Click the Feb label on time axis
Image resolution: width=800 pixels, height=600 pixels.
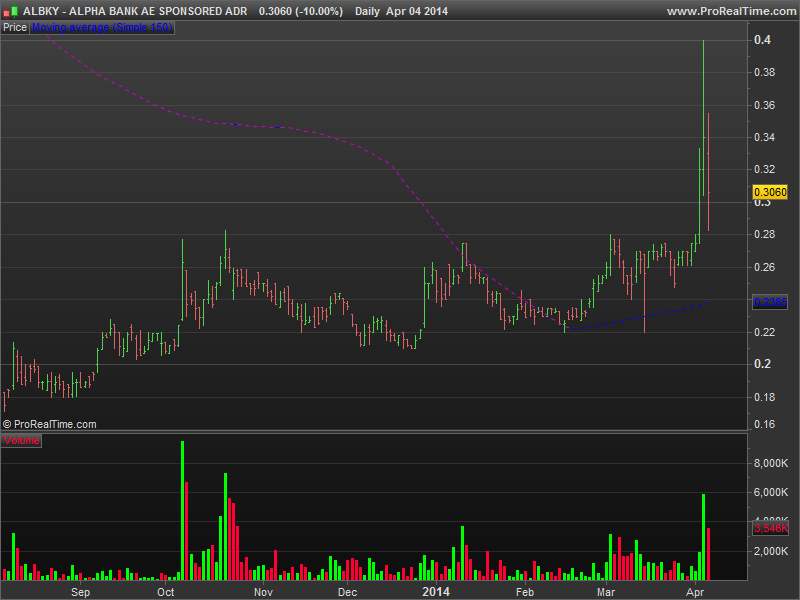(x=524, y=592)
